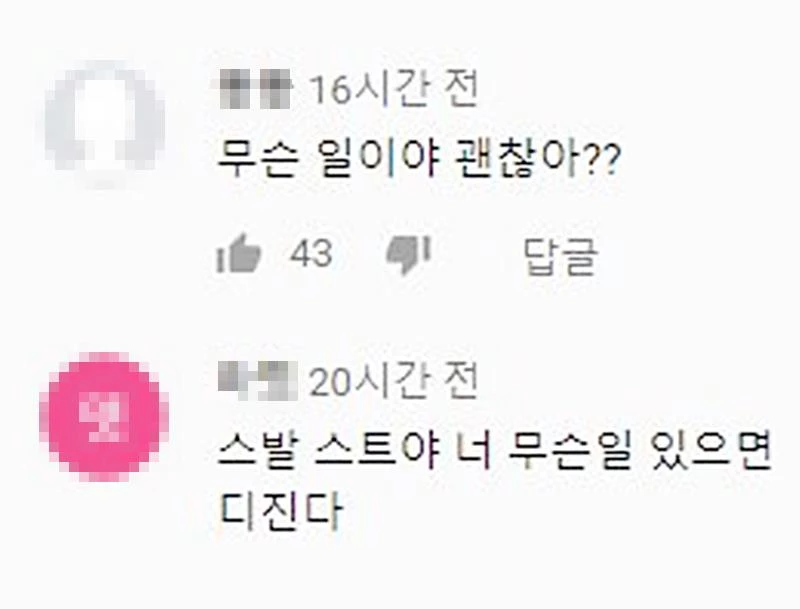Screen dimensions: 800x609
Task: Open the 20시간 전 timestamp link
Action: pos(394,382)
